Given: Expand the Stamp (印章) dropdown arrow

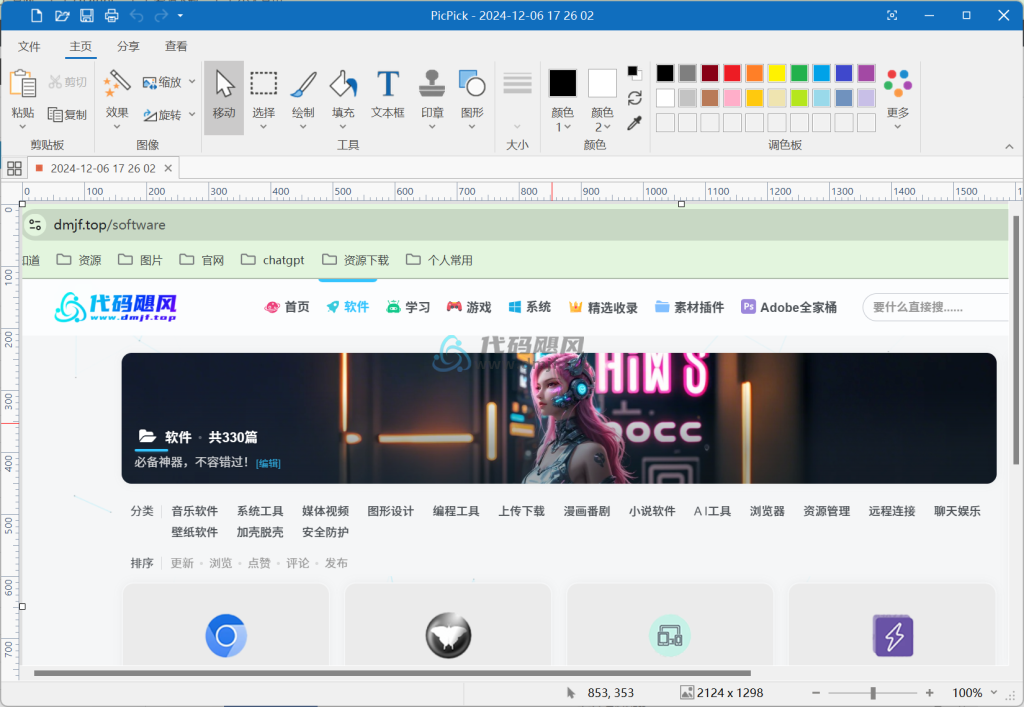Looking at the screenshot, I should point(432,127).
